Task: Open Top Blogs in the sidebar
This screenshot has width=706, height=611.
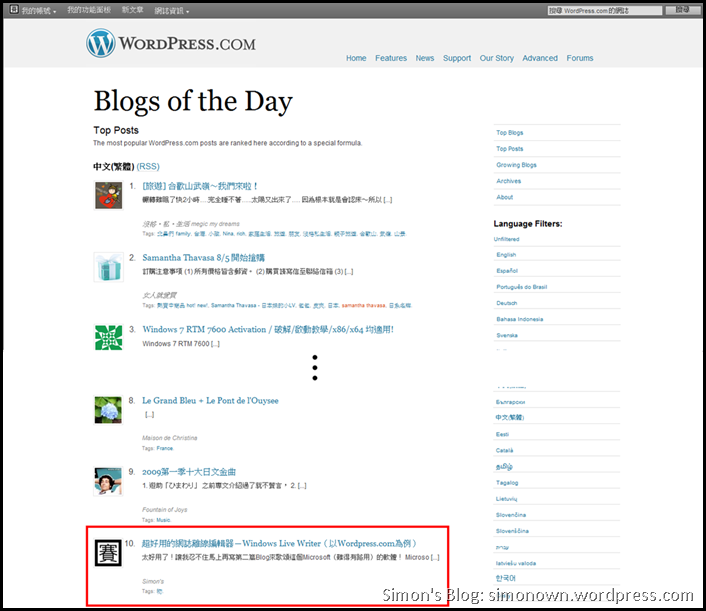Action: click(x=510, y=132)
